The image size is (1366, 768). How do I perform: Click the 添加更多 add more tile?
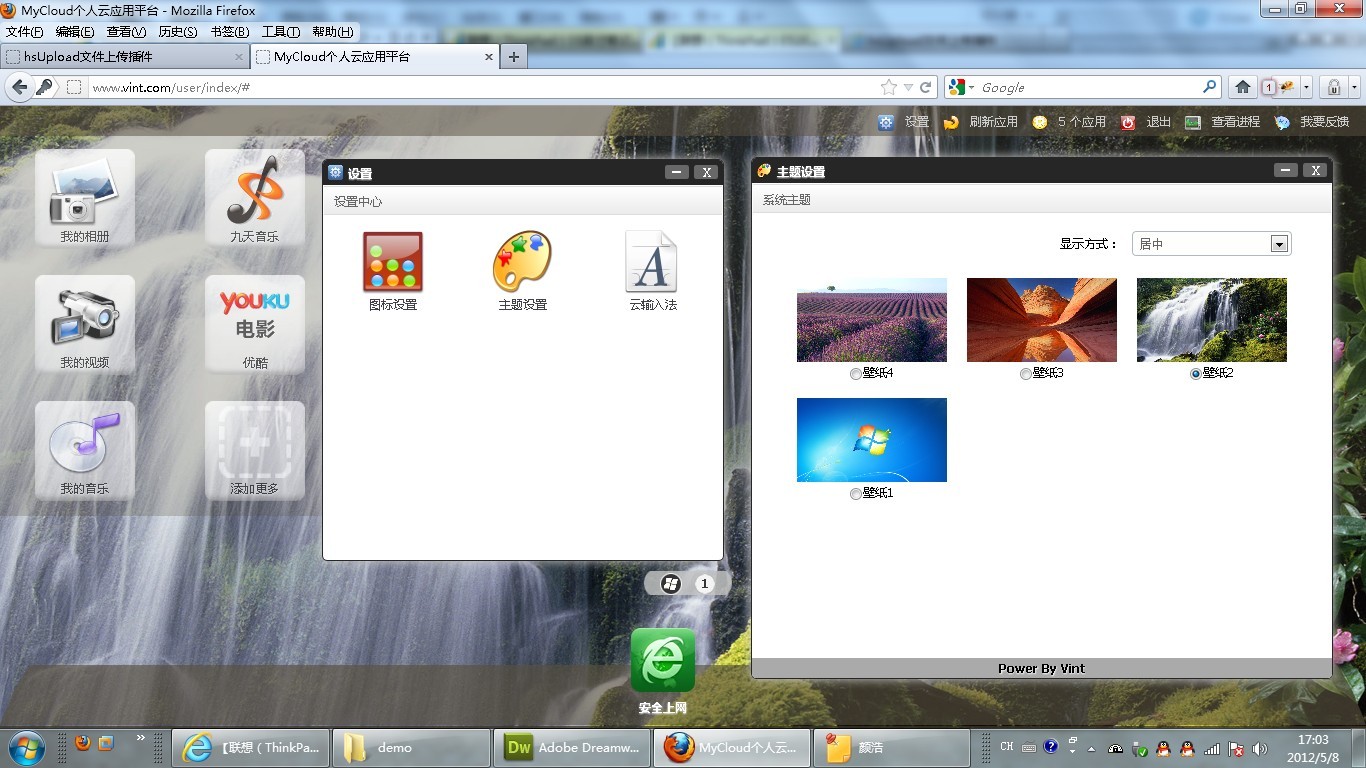[255, 449]
